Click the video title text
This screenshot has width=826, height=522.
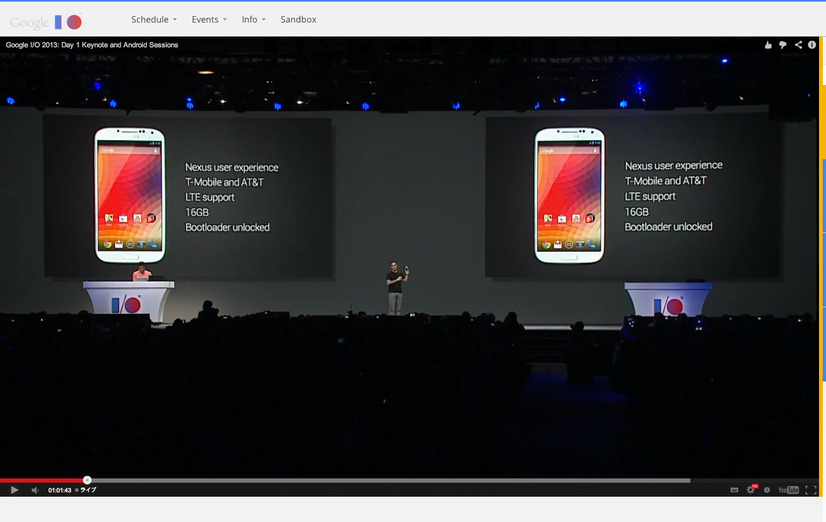click(92, 45)
